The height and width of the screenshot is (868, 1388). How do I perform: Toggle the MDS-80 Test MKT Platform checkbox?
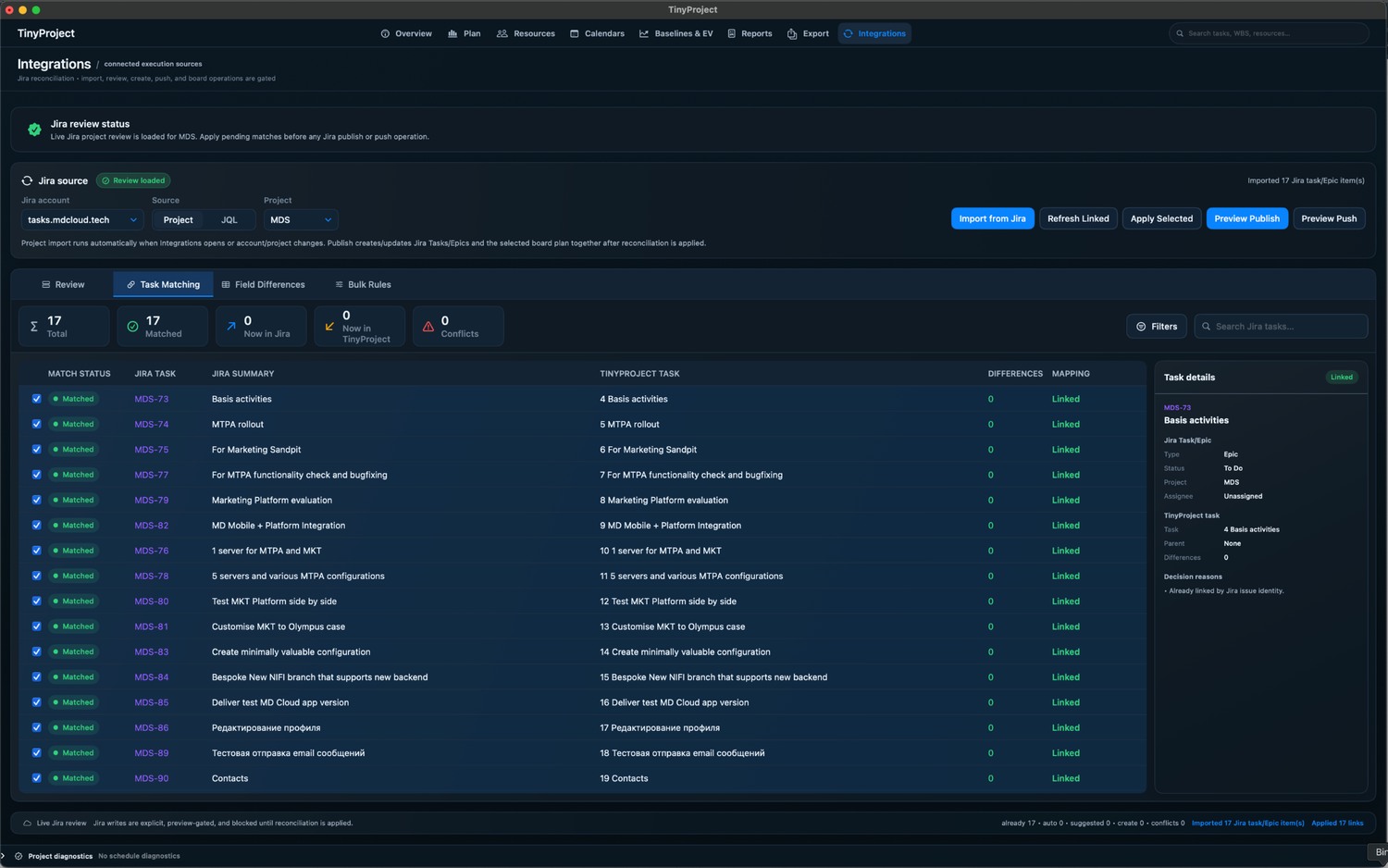(37, 601)
